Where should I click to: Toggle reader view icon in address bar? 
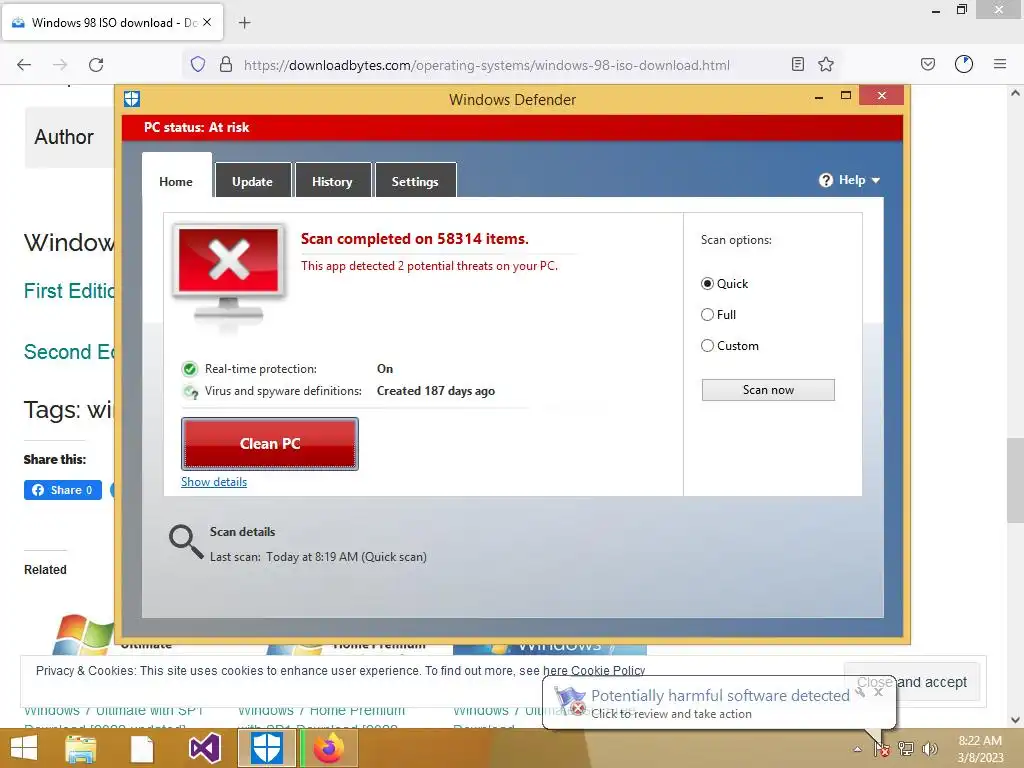click(x=797, y=64)
